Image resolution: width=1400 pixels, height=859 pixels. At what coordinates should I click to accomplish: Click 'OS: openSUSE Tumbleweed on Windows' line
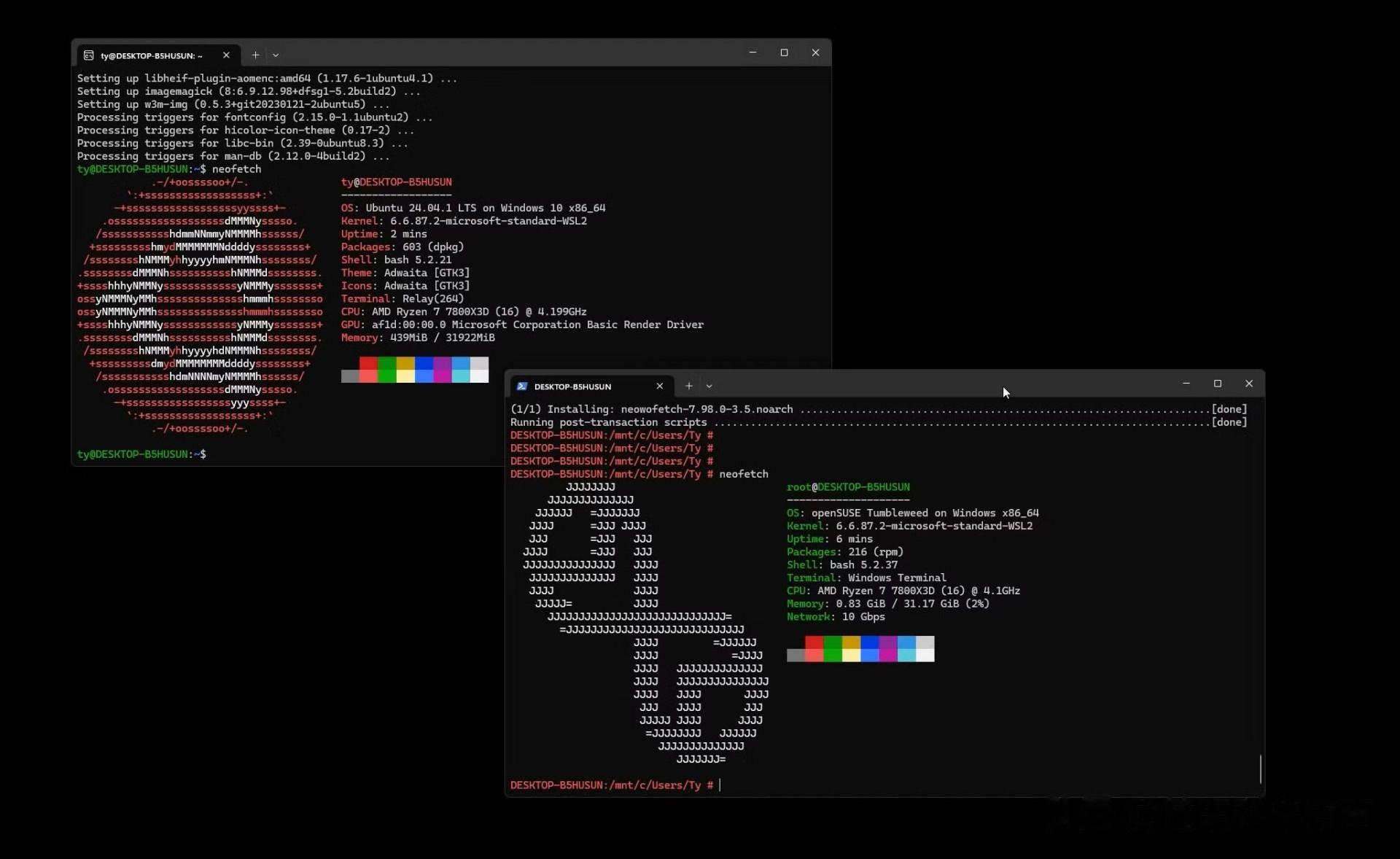coord(913,513)
